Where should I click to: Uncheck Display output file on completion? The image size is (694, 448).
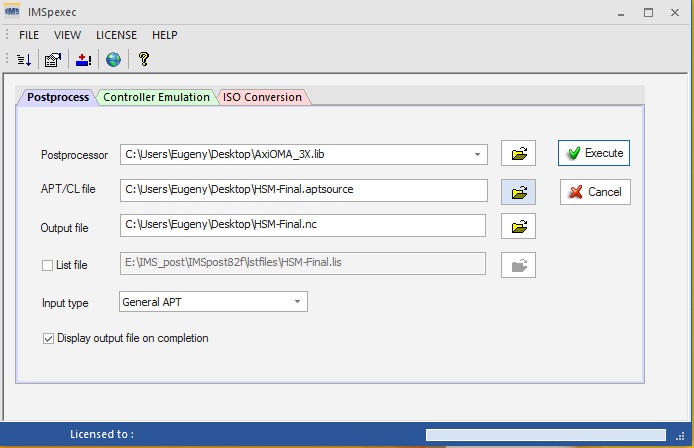tap(48, 338)
